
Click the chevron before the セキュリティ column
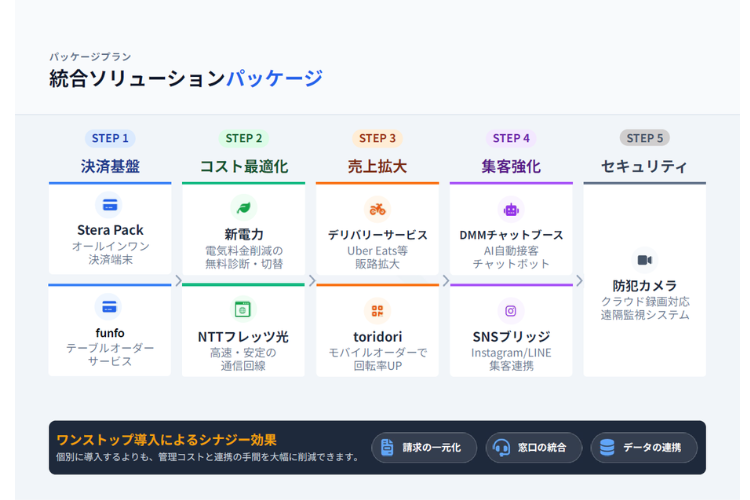[579, 281]
